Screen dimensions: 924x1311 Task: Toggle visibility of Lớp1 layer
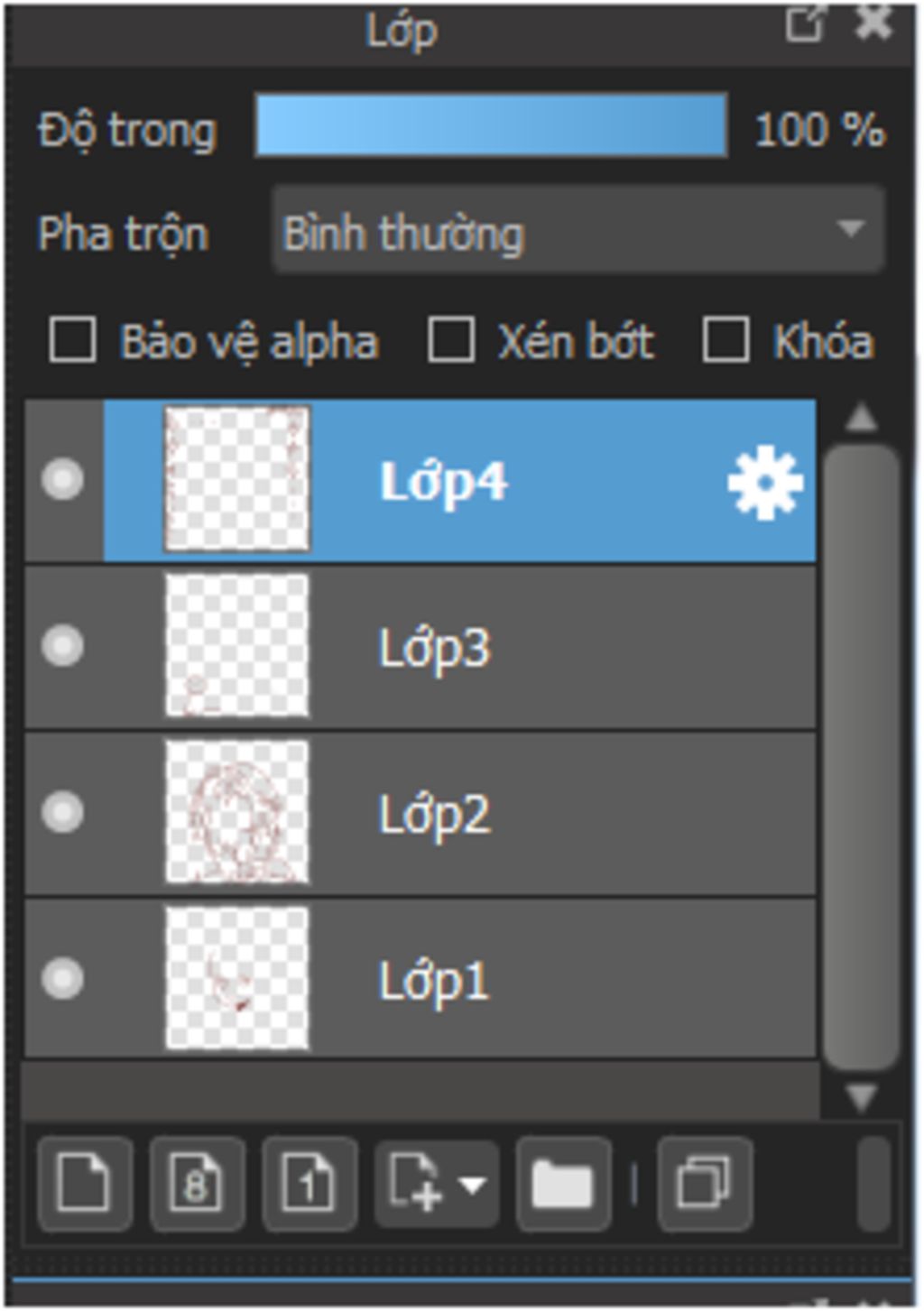(62, 979)
